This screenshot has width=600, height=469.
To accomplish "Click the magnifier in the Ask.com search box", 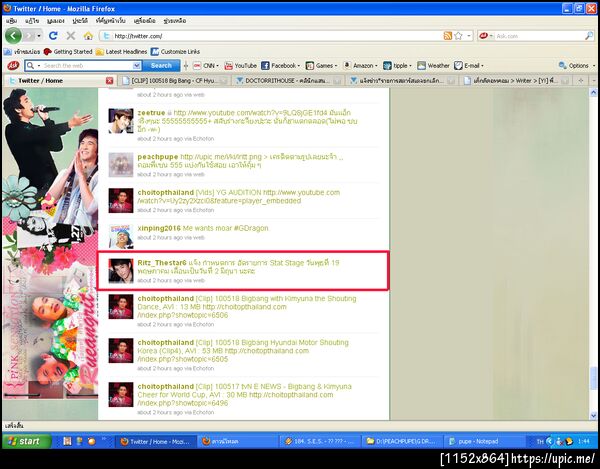I will tap(589, 36).
